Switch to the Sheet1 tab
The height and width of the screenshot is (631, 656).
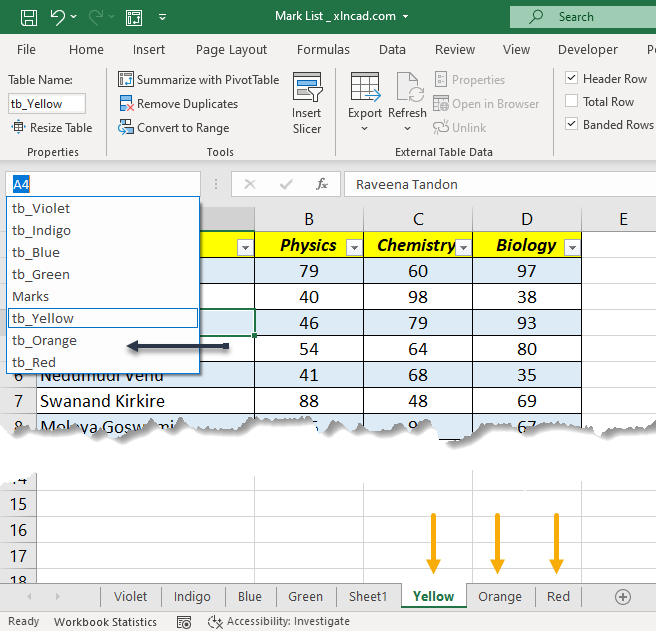click(x=368, y=596)
